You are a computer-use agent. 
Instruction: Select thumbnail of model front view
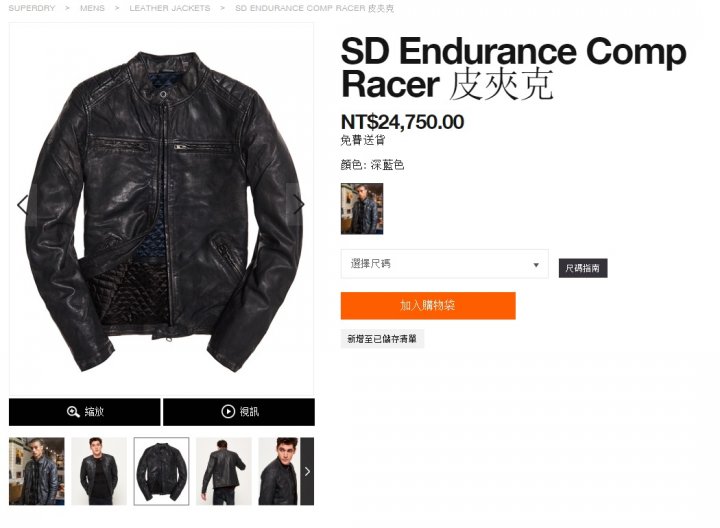[x=99, y=472]
